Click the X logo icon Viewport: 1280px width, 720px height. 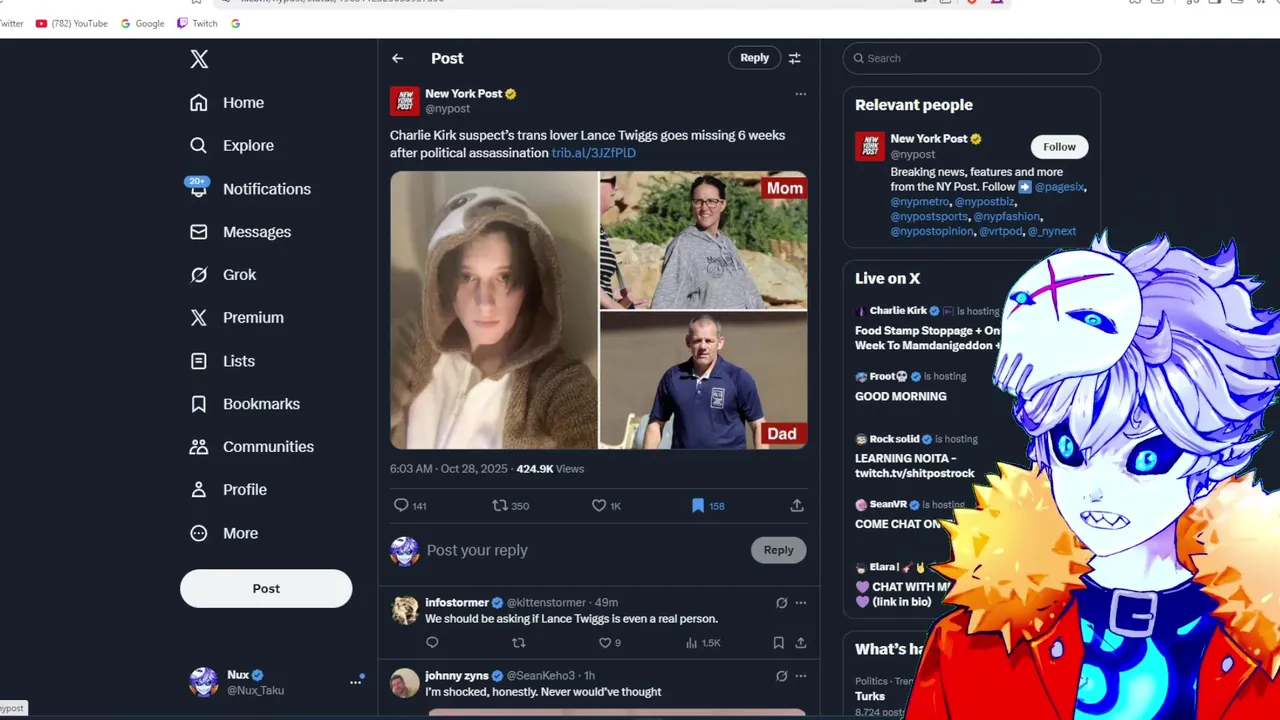[x=199, y=59]
